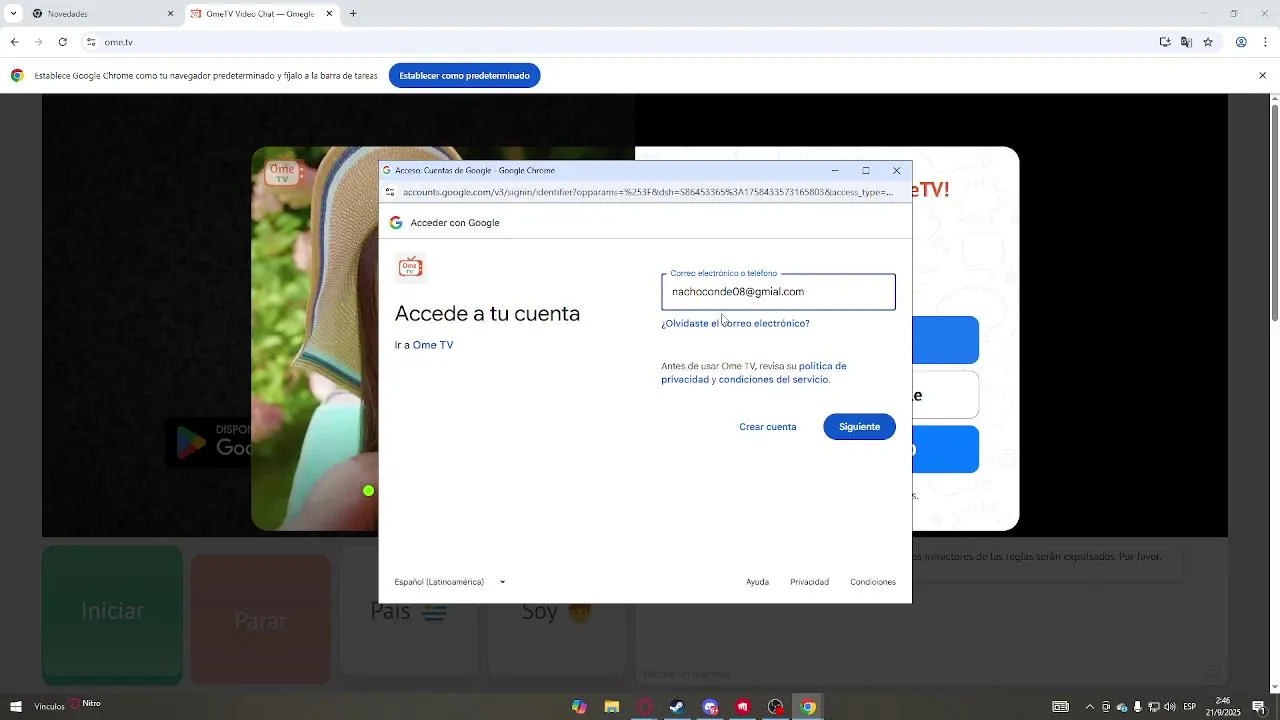Focus the Correo electrónico o teléfono field
Screen dimensions: 1280x720
tap(778, 292)
